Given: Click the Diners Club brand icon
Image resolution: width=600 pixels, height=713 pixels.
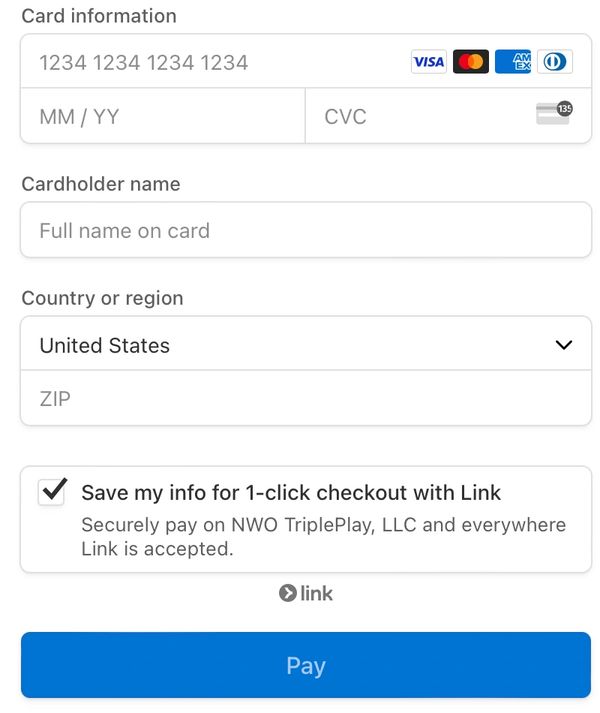Looking at the screenshot, I should 553,62.
